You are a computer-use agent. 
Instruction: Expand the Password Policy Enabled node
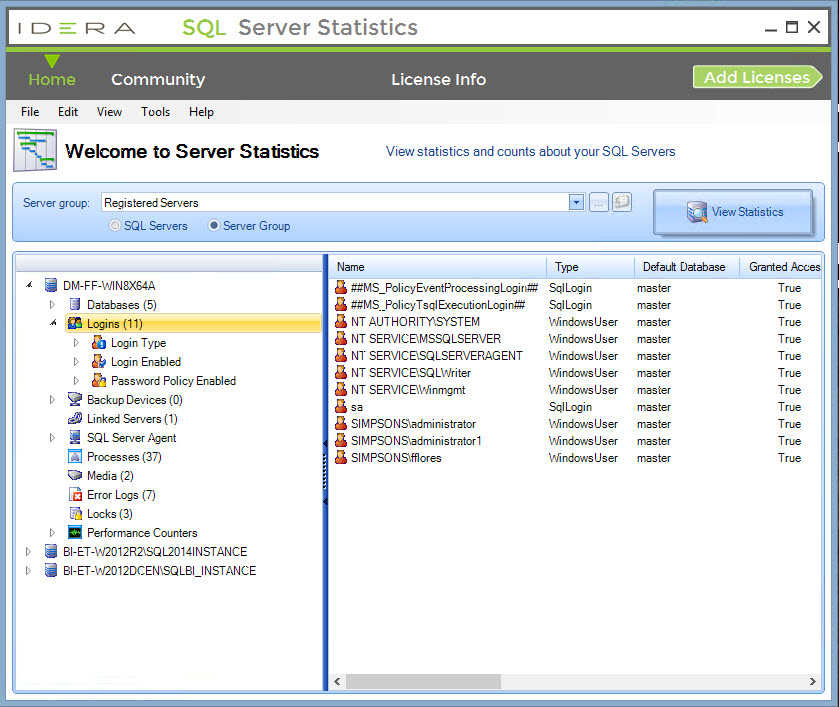[76, 381]
